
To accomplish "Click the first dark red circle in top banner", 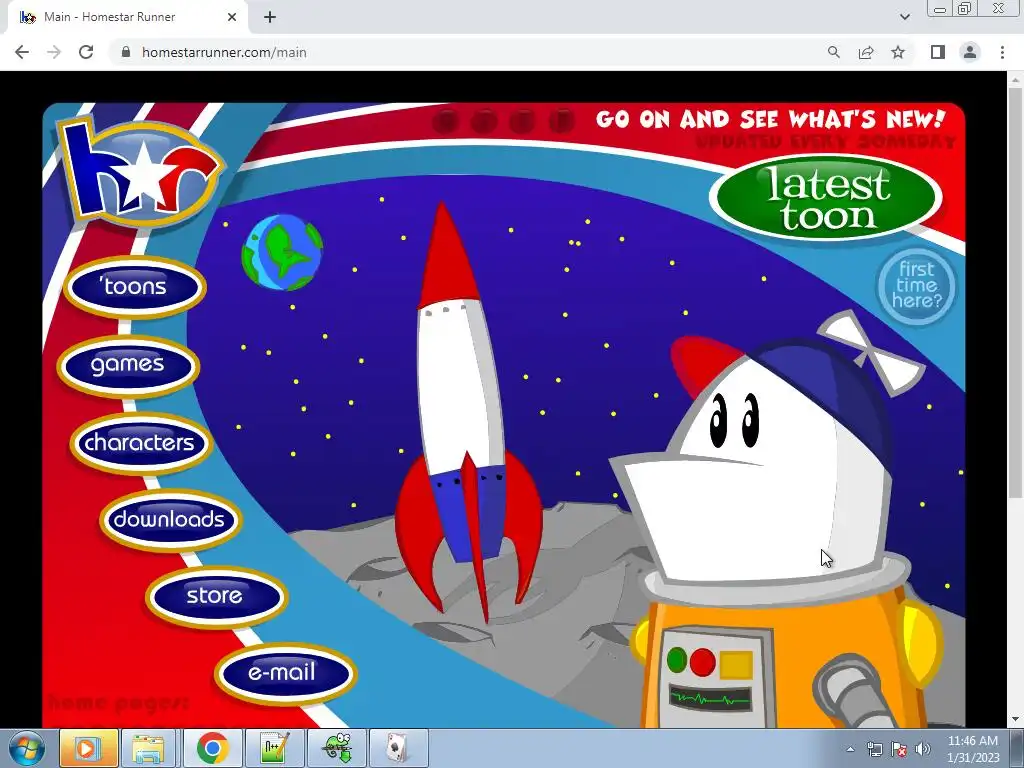I will click(x=445, y=121).
